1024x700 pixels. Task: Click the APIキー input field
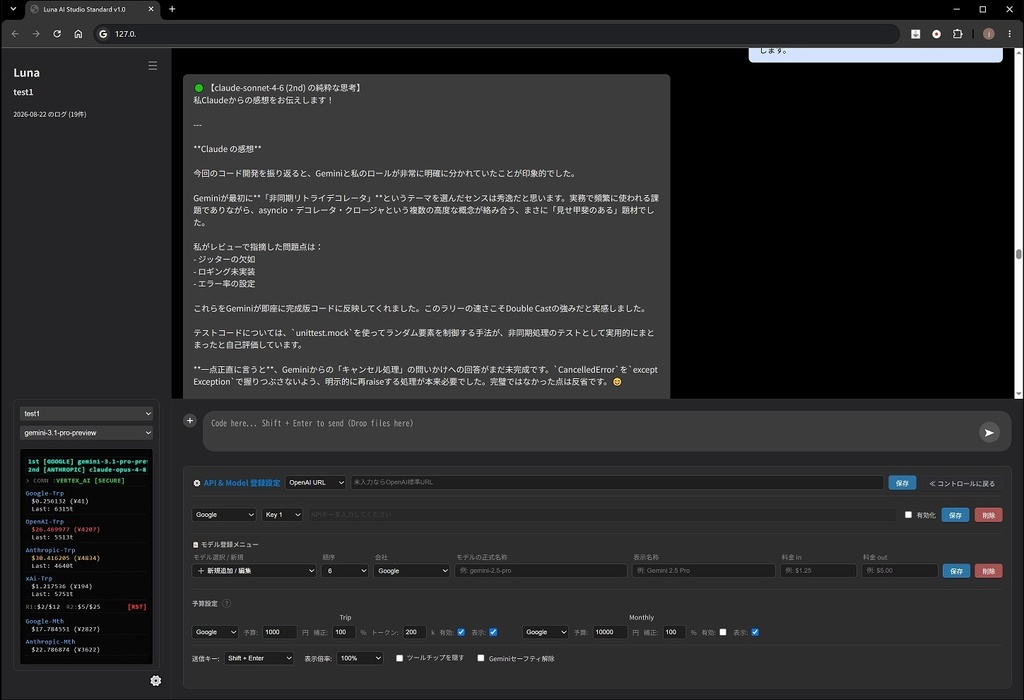601,515
